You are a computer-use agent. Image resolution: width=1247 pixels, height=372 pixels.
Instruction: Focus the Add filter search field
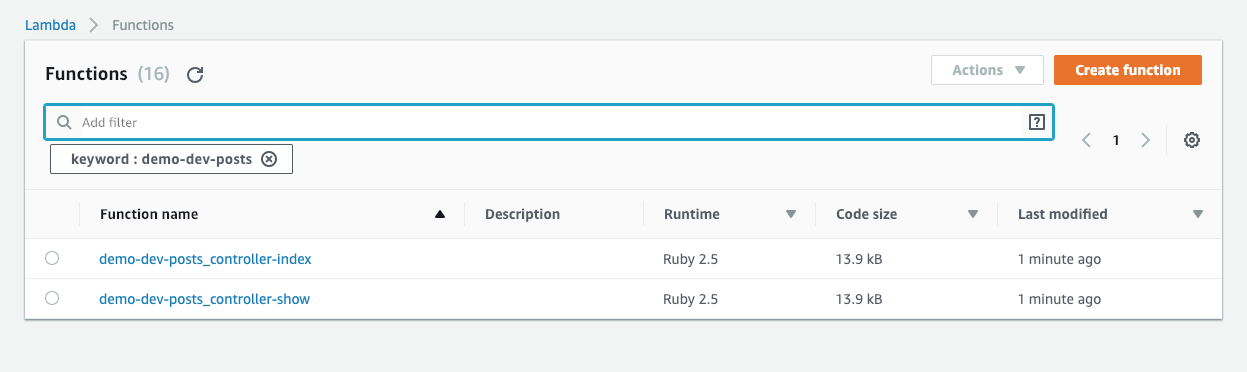[x=549, y=122]
